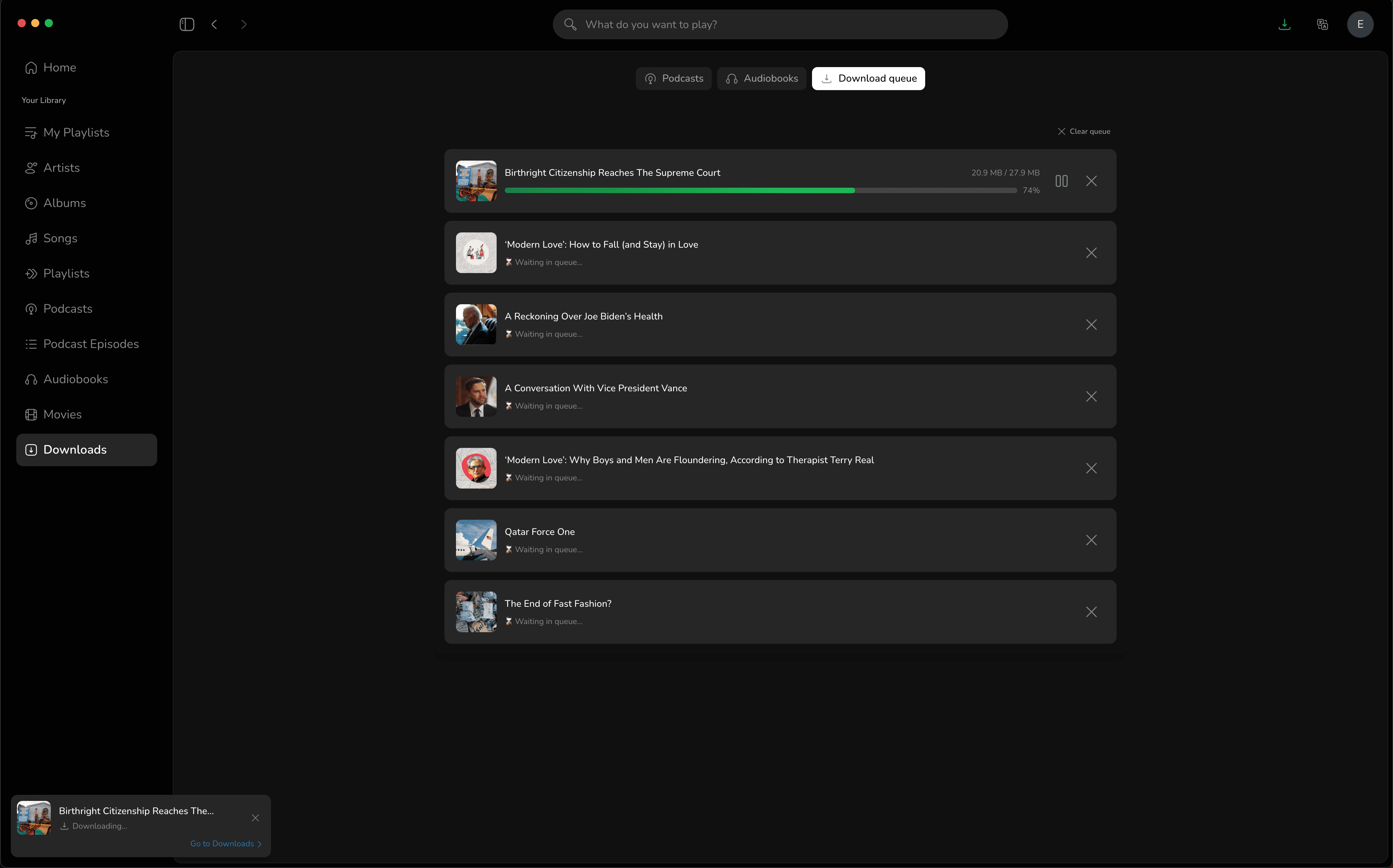Go forward with the right arrow

[x=244, y=24]
